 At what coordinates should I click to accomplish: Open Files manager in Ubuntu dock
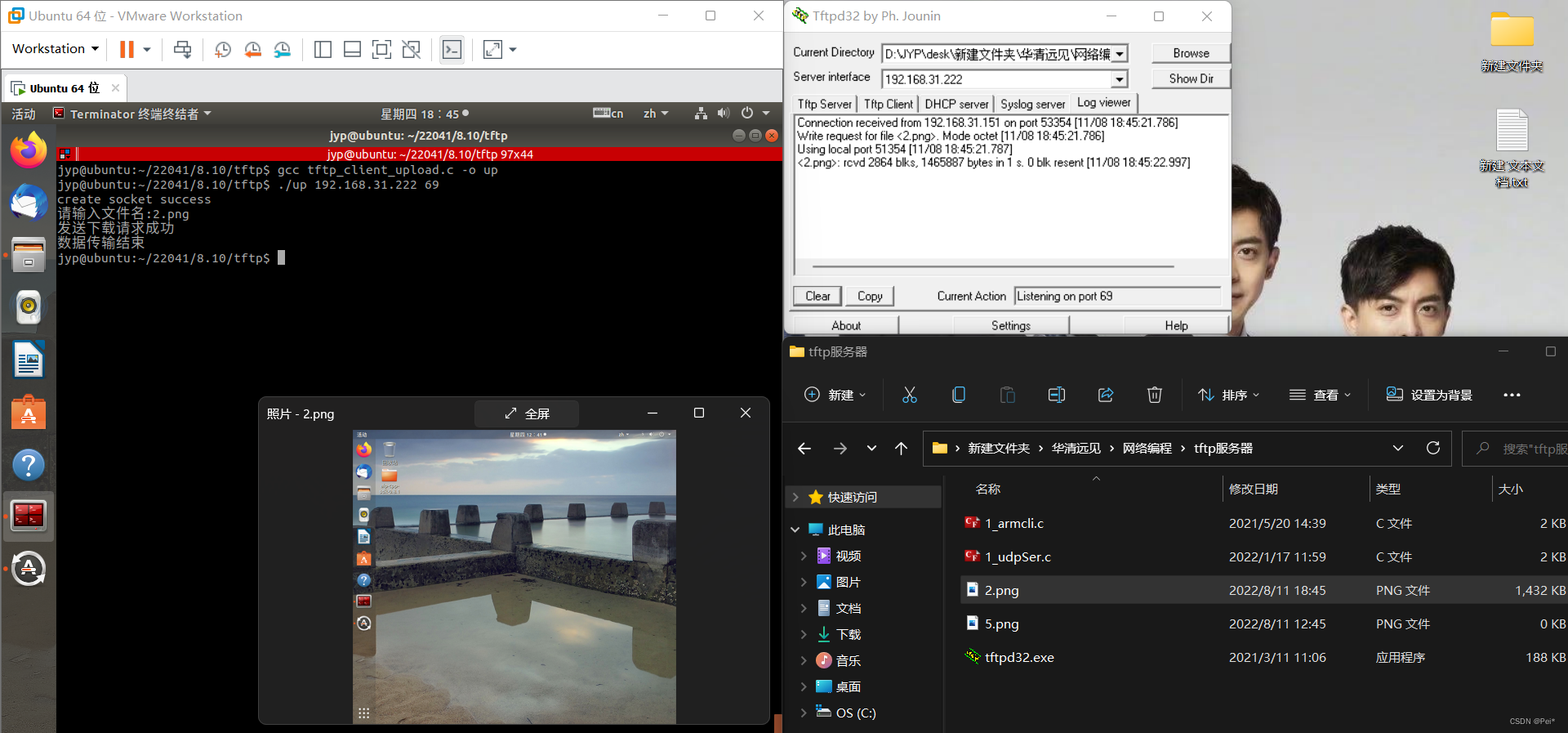pos(29,254)
